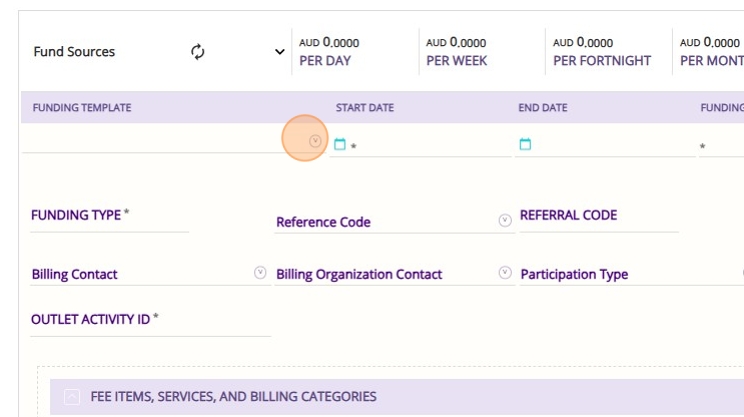Click the Per Week amount summary
This screenshot has width=744, height=417.
tap(457, 52)
